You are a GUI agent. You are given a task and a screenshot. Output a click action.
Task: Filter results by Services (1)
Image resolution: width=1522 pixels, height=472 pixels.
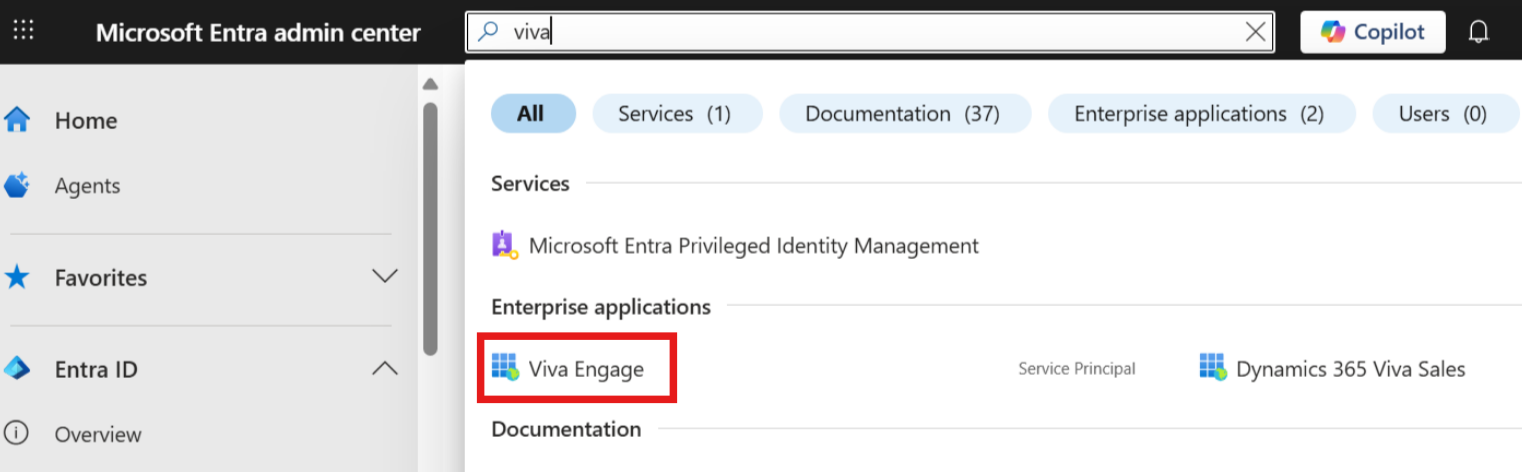click(675, 114)
